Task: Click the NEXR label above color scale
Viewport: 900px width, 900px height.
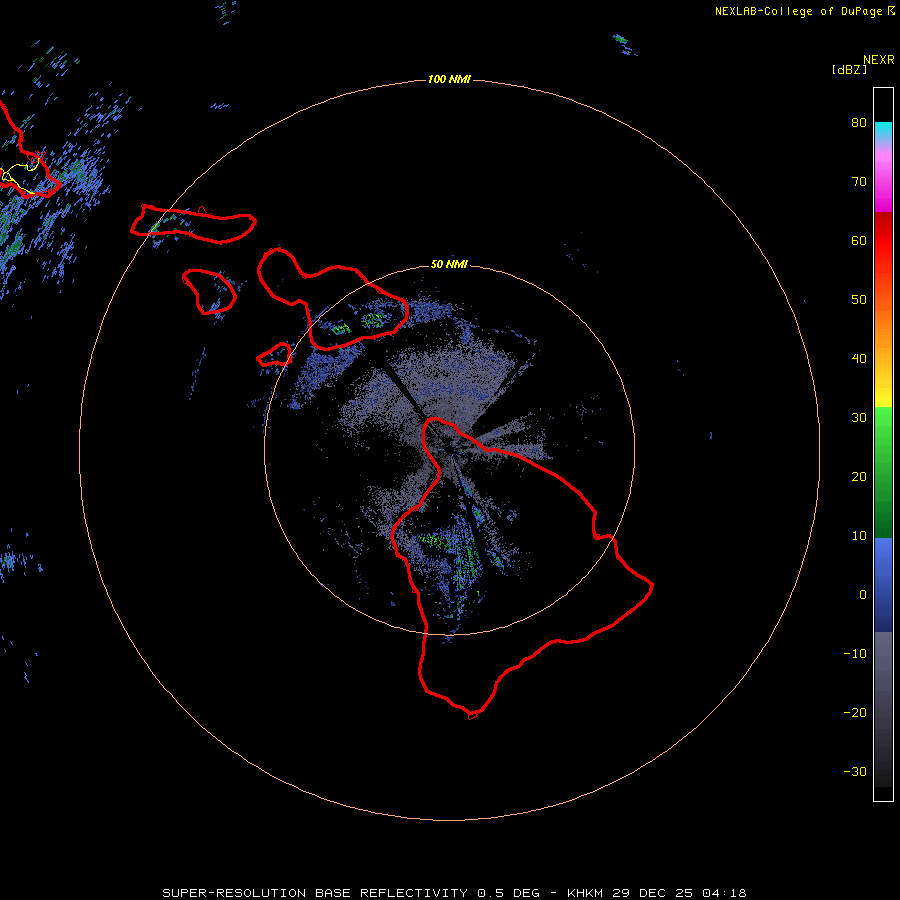Action: (x=879, y=60)
